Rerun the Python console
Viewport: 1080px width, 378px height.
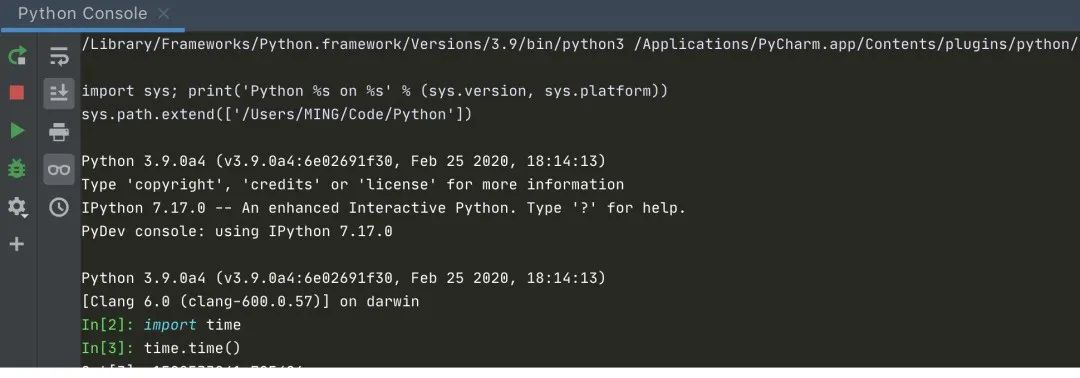click(17, 55)
